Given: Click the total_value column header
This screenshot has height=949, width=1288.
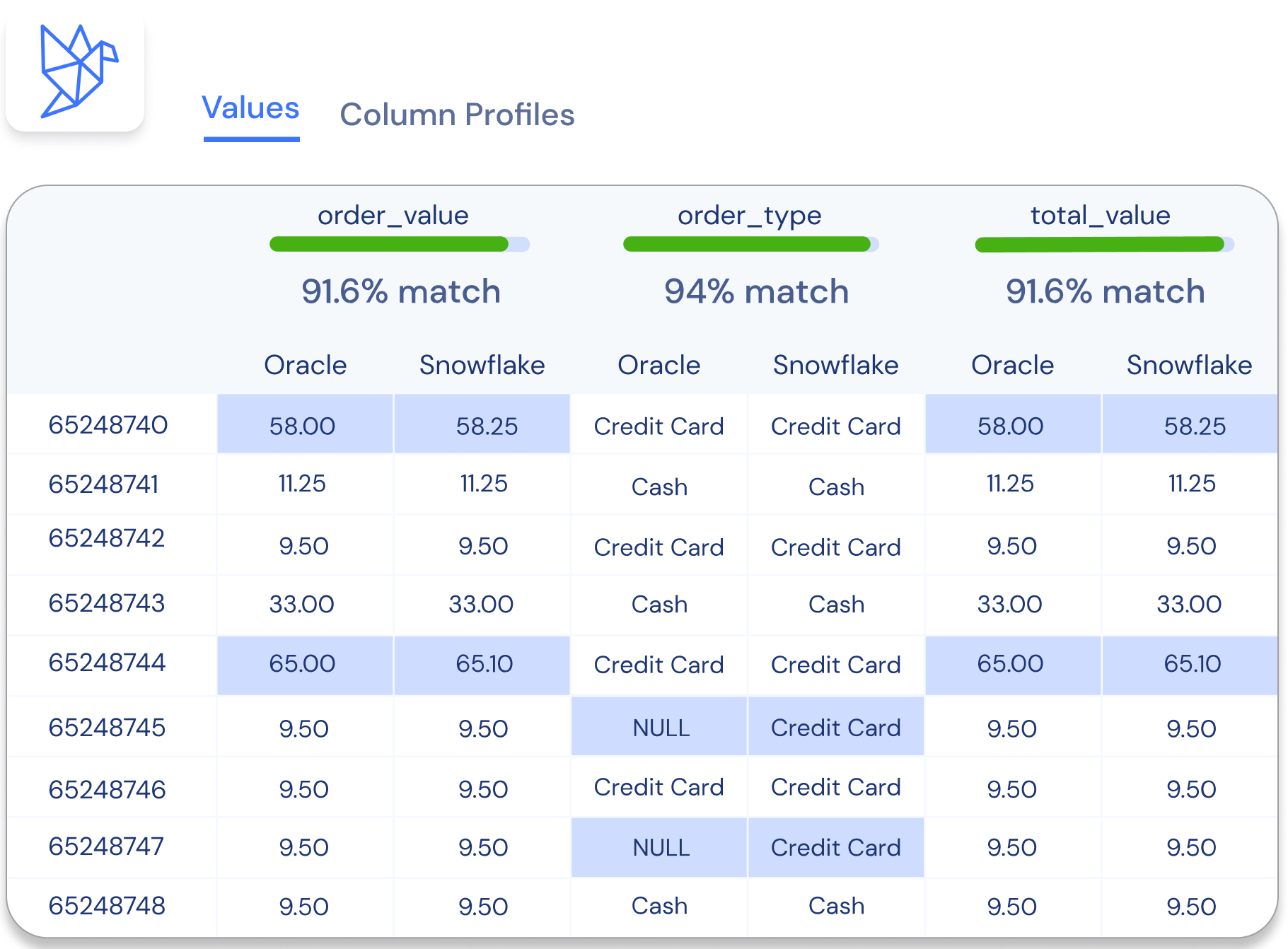Looking at the screenshot, I should pyautogui.click(x=1100, y=215).
